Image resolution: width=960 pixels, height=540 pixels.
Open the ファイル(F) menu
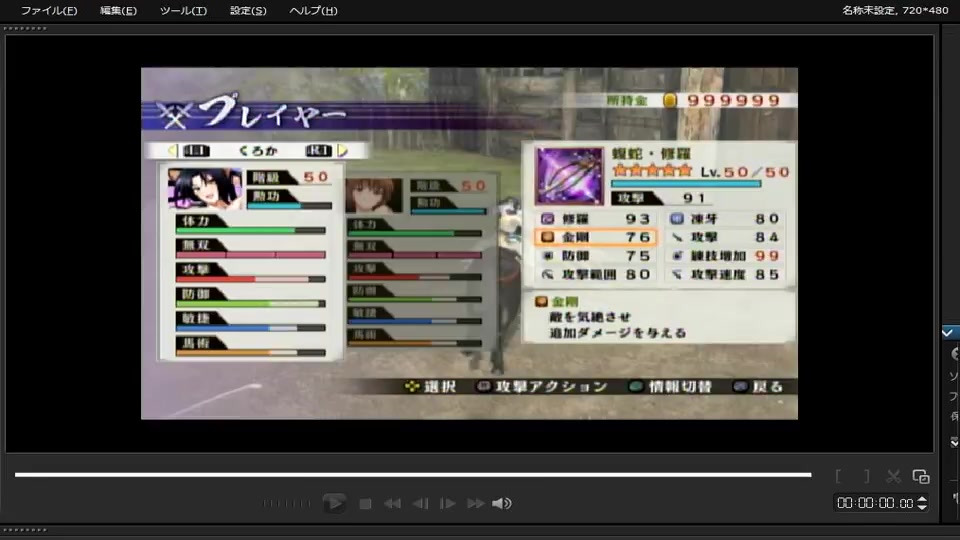point(49,10)
